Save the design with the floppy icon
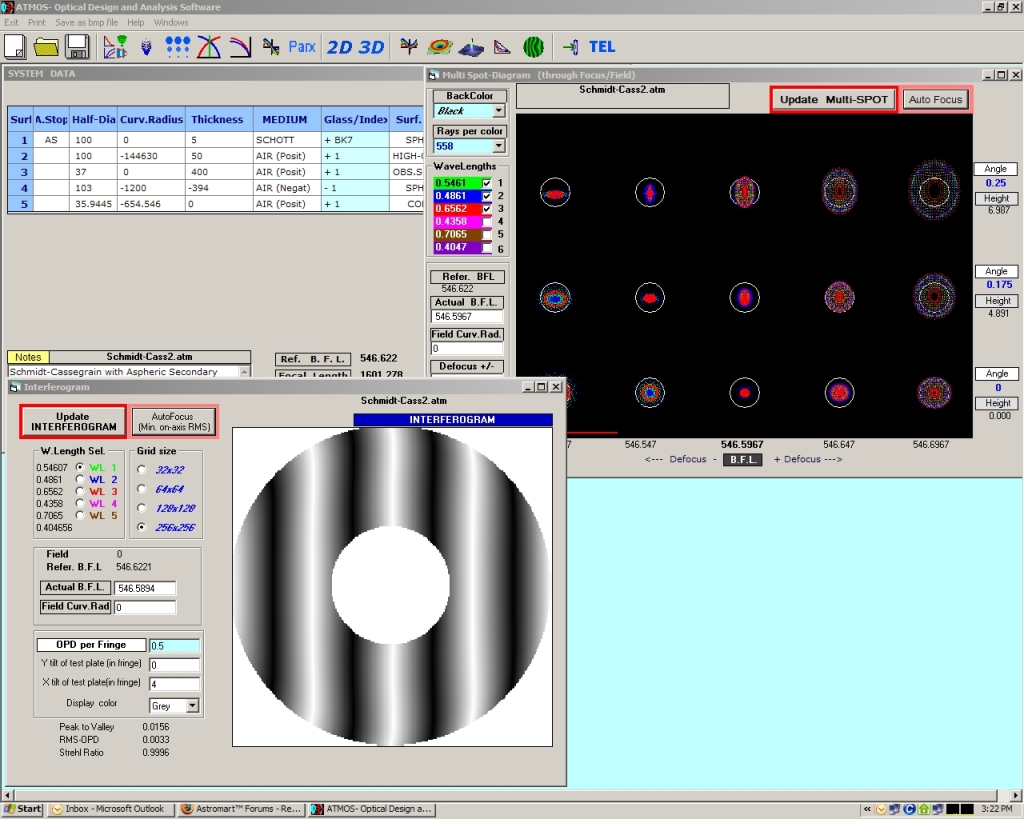 77,46
